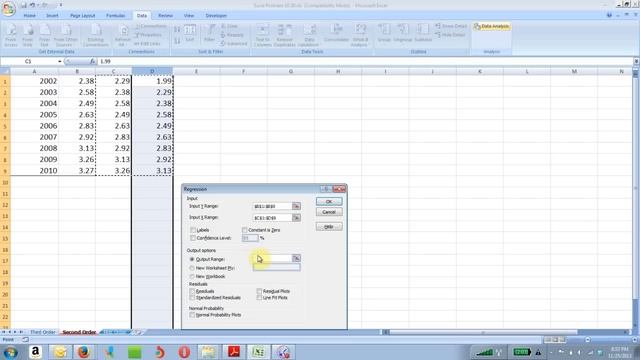Open Existing Connections
The image size is (640, 360).
[x=96, y=35]
